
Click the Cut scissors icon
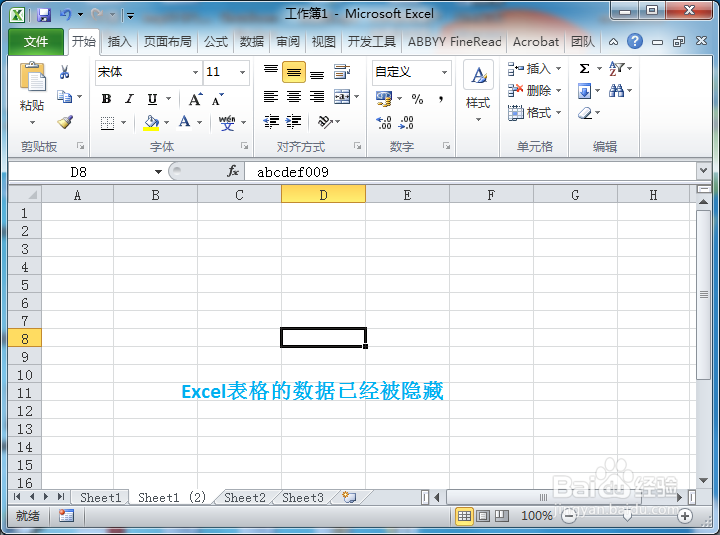[x=64, y=72]
